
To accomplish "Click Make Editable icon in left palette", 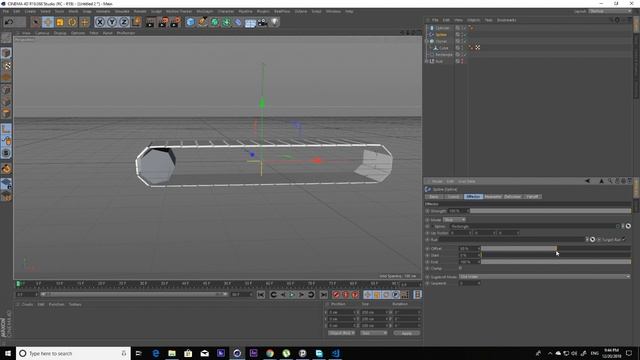I will point(6,38).
